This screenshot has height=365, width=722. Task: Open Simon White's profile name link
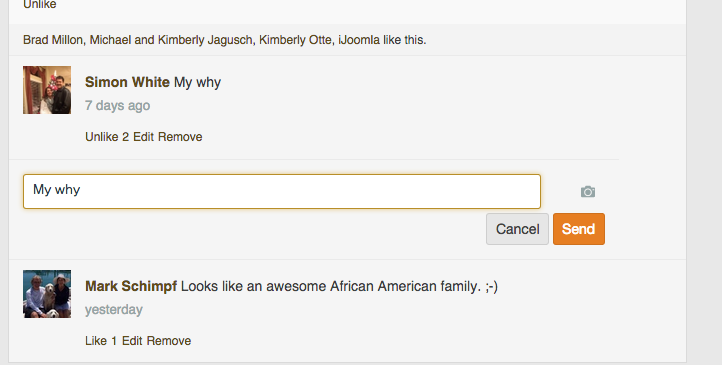(127, 82)
